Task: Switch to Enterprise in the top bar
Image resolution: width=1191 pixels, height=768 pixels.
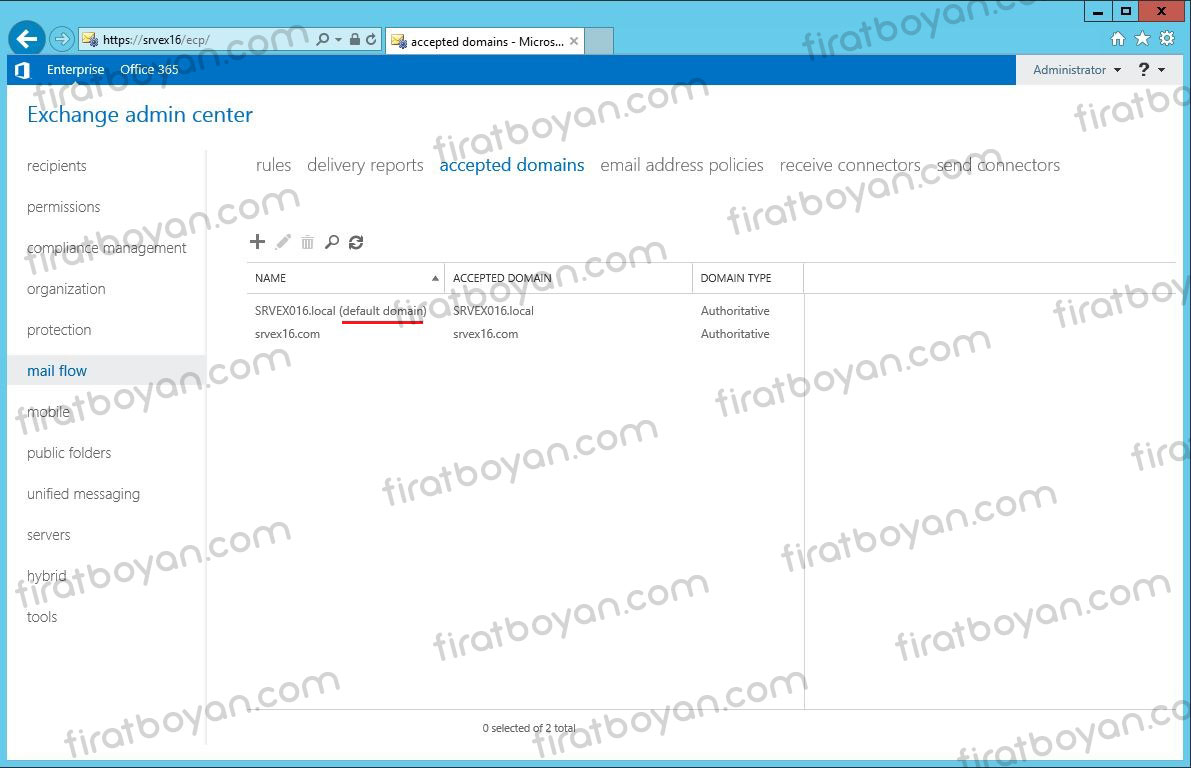Action: click(x=75, y=69)
